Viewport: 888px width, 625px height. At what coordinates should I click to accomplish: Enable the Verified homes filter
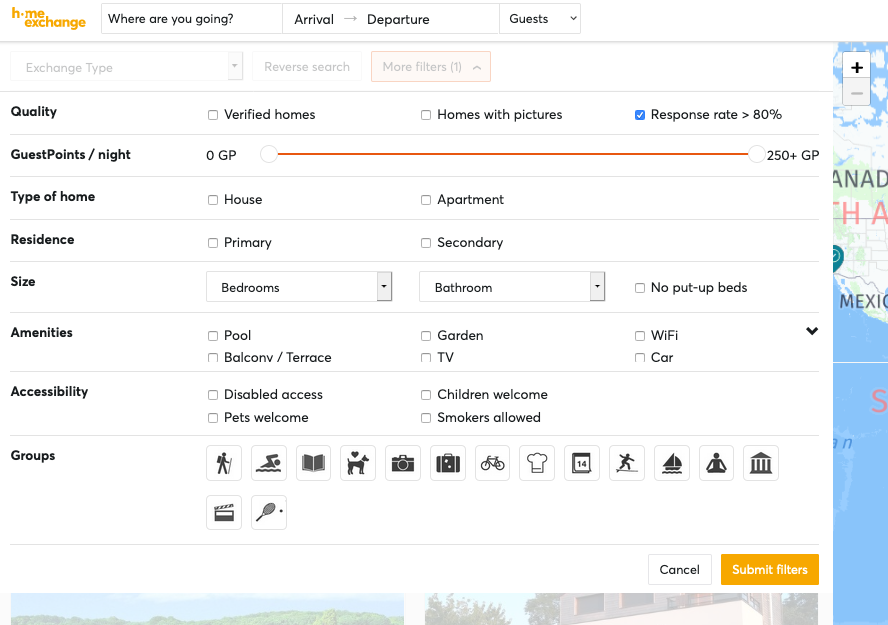pyautogui.click(x=212, y=115)
